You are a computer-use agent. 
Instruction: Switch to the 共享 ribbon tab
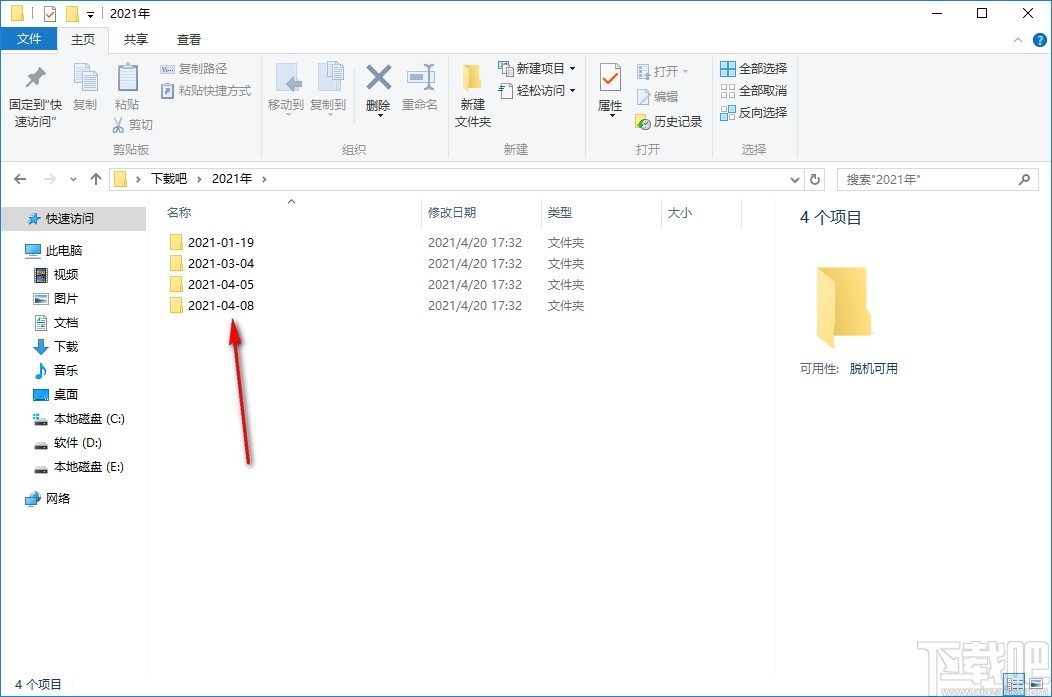[x=134, y=39]
